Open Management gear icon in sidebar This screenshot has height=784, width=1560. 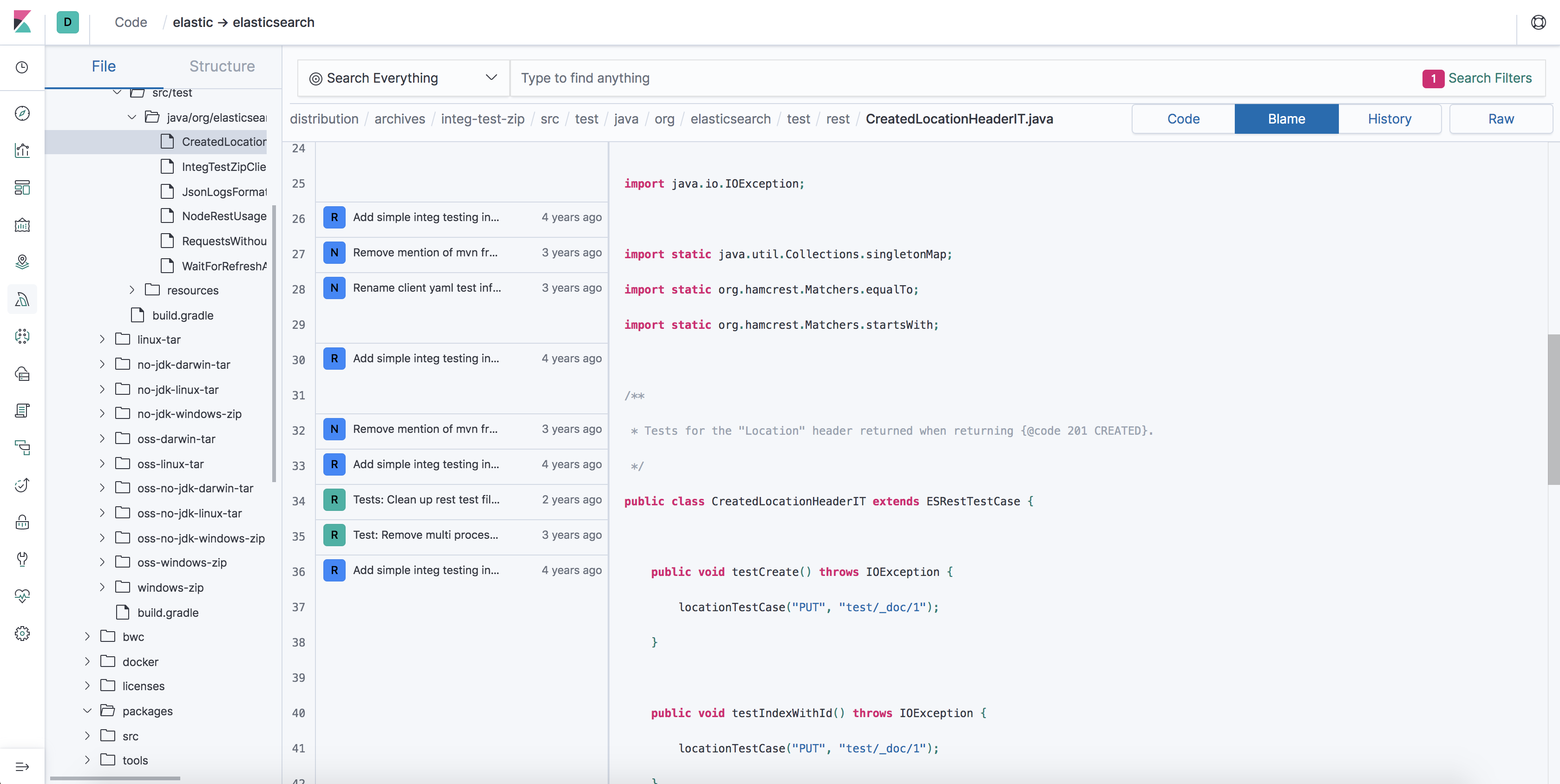tap(22, 633)
